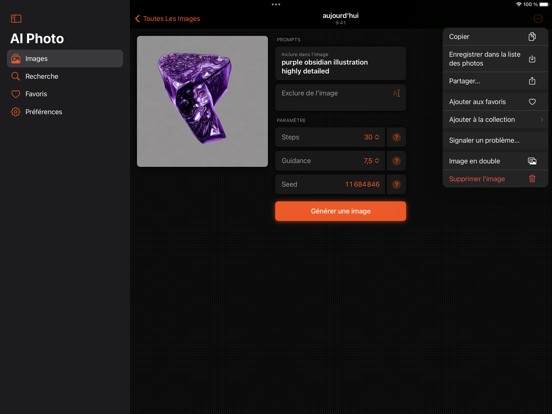Click the aujourd'hui title header
The width and height of the screenshot is (552, 414).
pos(340,15)
